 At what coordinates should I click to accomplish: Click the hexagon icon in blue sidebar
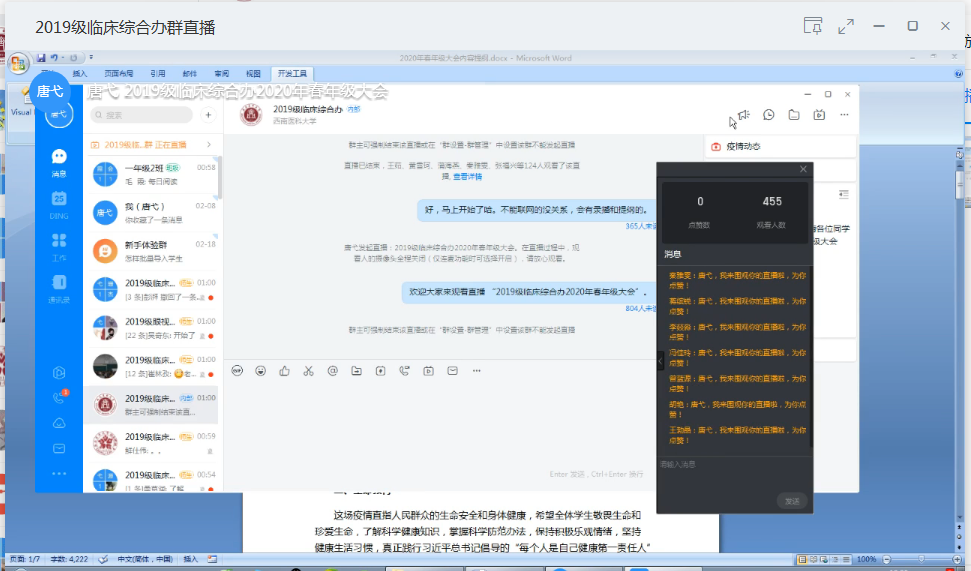pyautogui.click(x=59, y=372)
